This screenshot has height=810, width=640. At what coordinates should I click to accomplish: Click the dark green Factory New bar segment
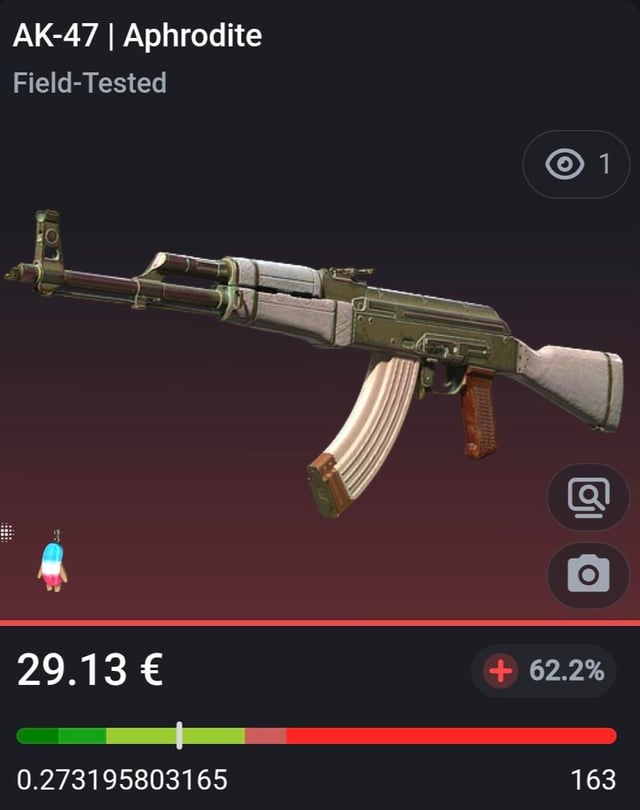pos(37,736)
